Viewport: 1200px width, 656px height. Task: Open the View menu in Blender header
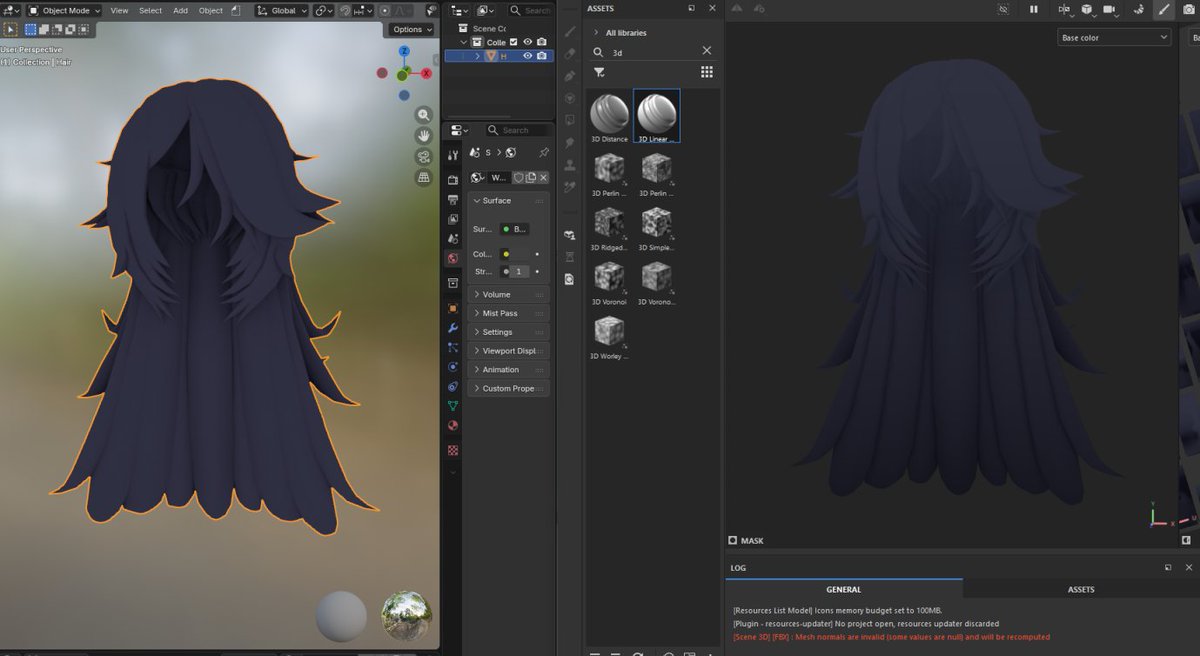click(x=119, y=10)
